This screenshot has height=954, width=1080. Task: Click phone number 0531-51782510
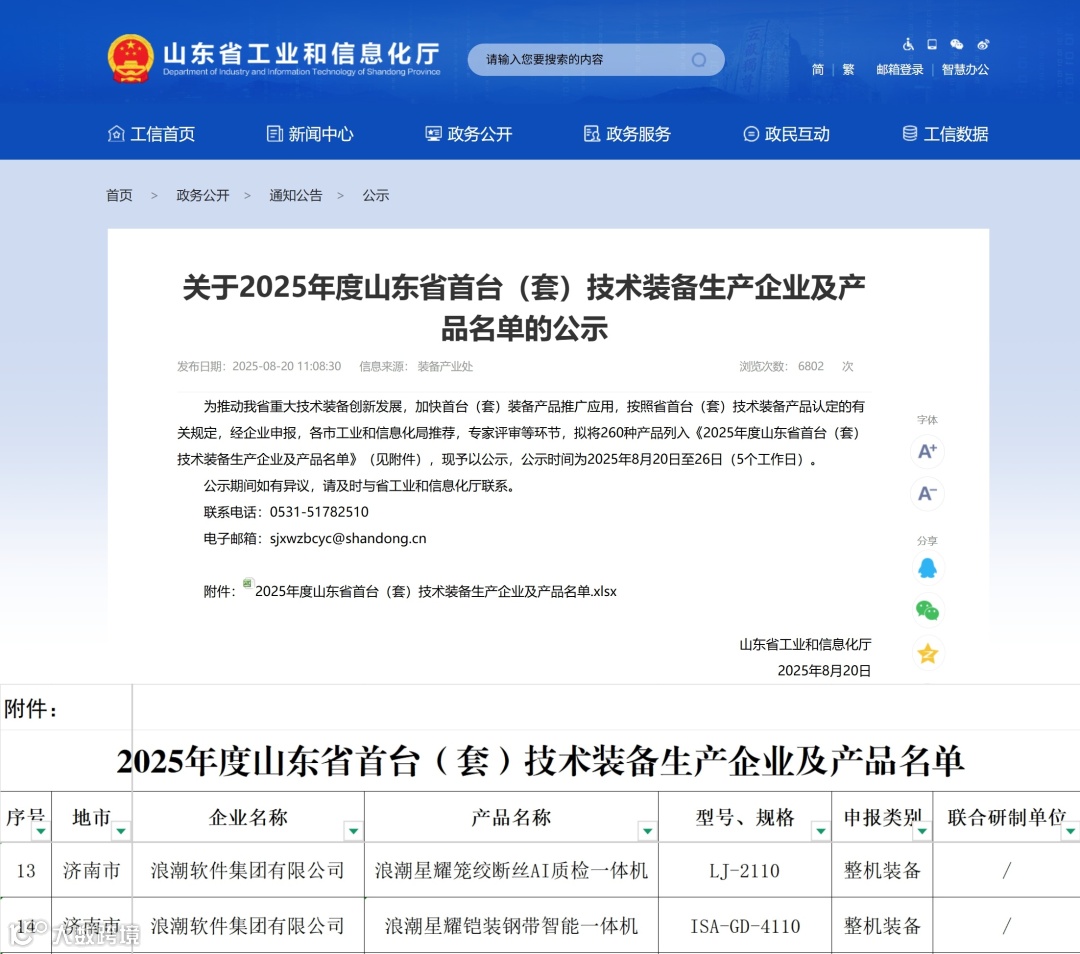[319, 512]
